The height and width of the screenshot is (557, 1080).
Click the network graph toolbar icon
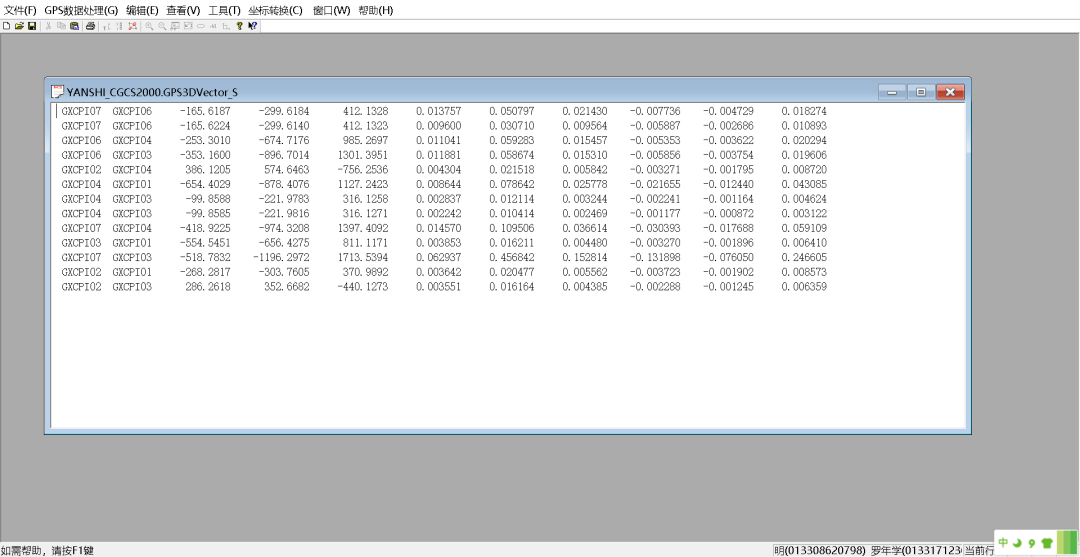pos(132,26)
